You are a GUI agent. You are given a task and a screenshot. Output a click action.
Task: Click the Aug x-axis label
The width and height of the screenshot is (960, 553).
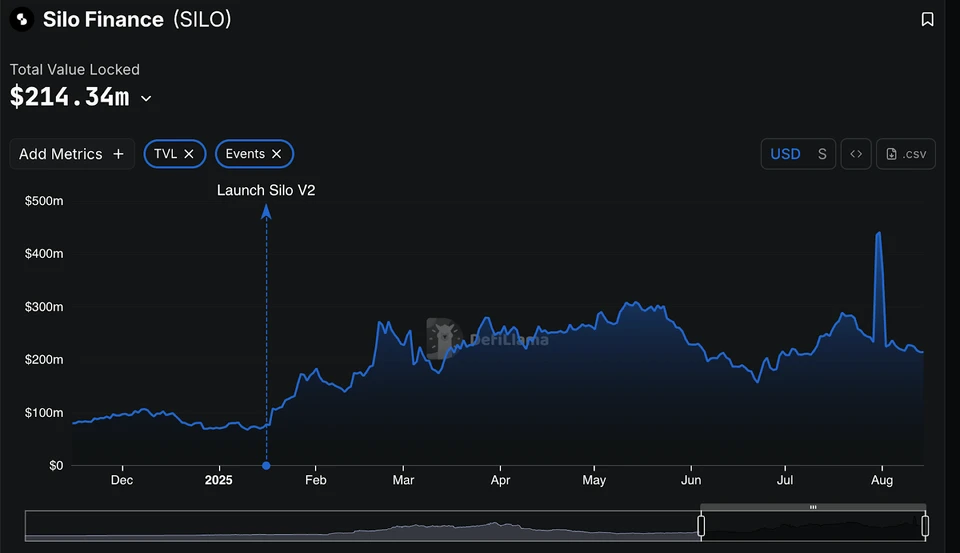[882, 480]
